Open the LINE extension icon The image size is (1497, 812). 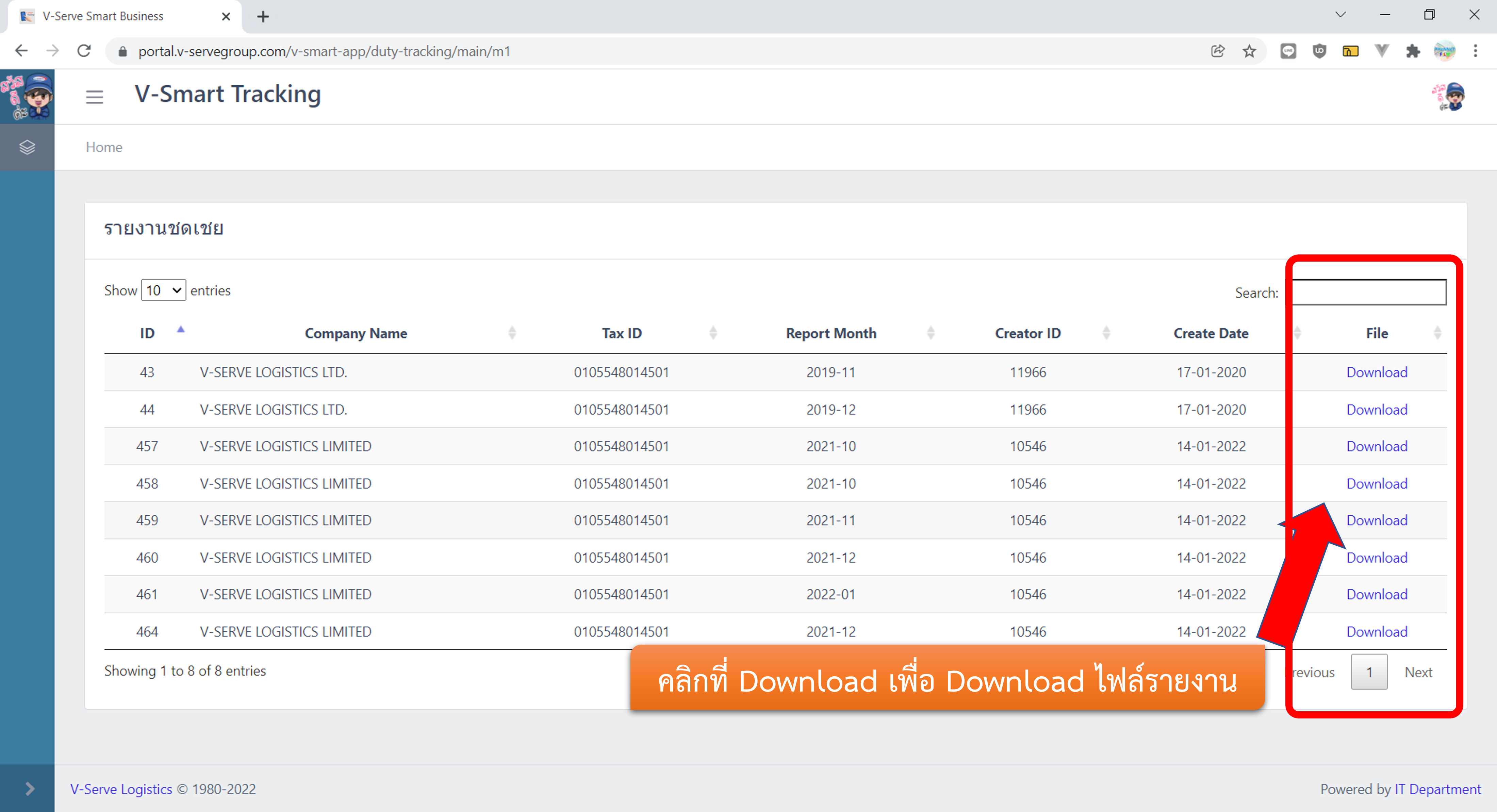click(1288, 51)
